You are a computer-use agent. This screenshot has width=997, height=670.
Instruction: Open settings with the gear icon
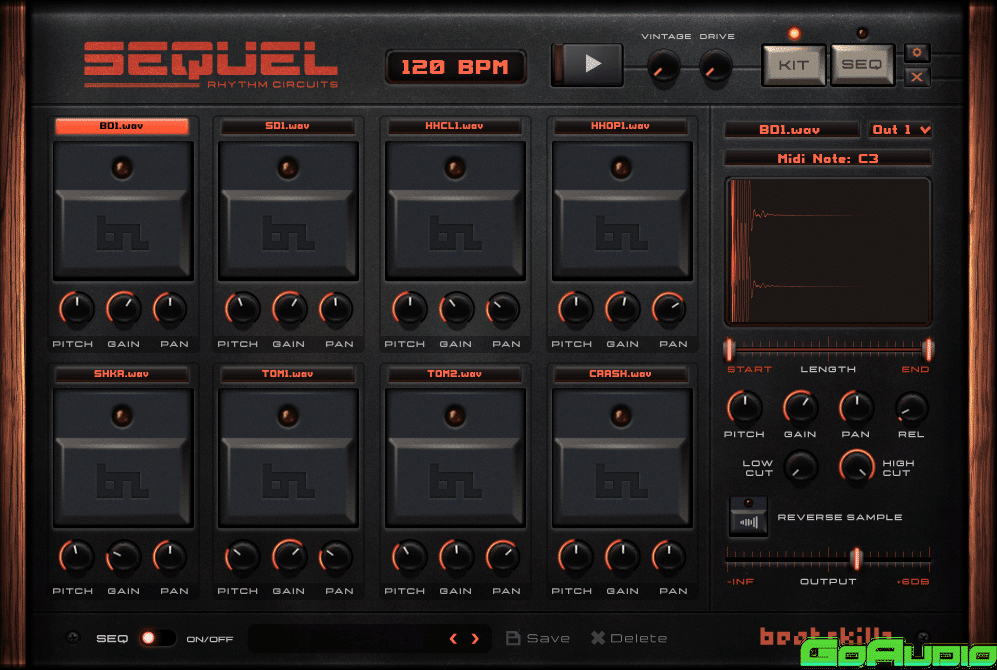pos(916,53)
